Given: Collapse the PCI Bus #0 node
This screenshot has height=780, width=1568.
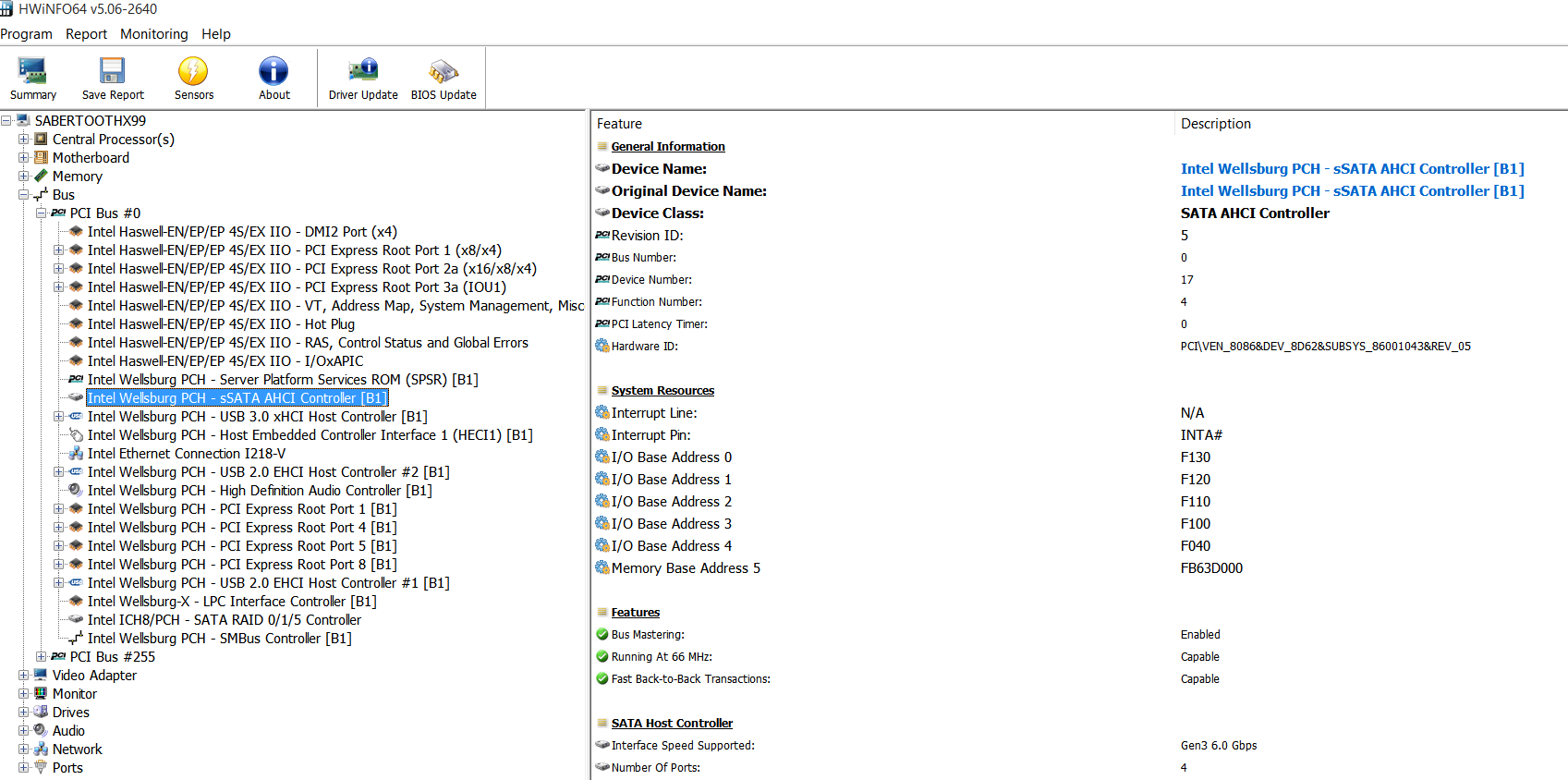Looking at the screenshot, I should click(42, 213).
